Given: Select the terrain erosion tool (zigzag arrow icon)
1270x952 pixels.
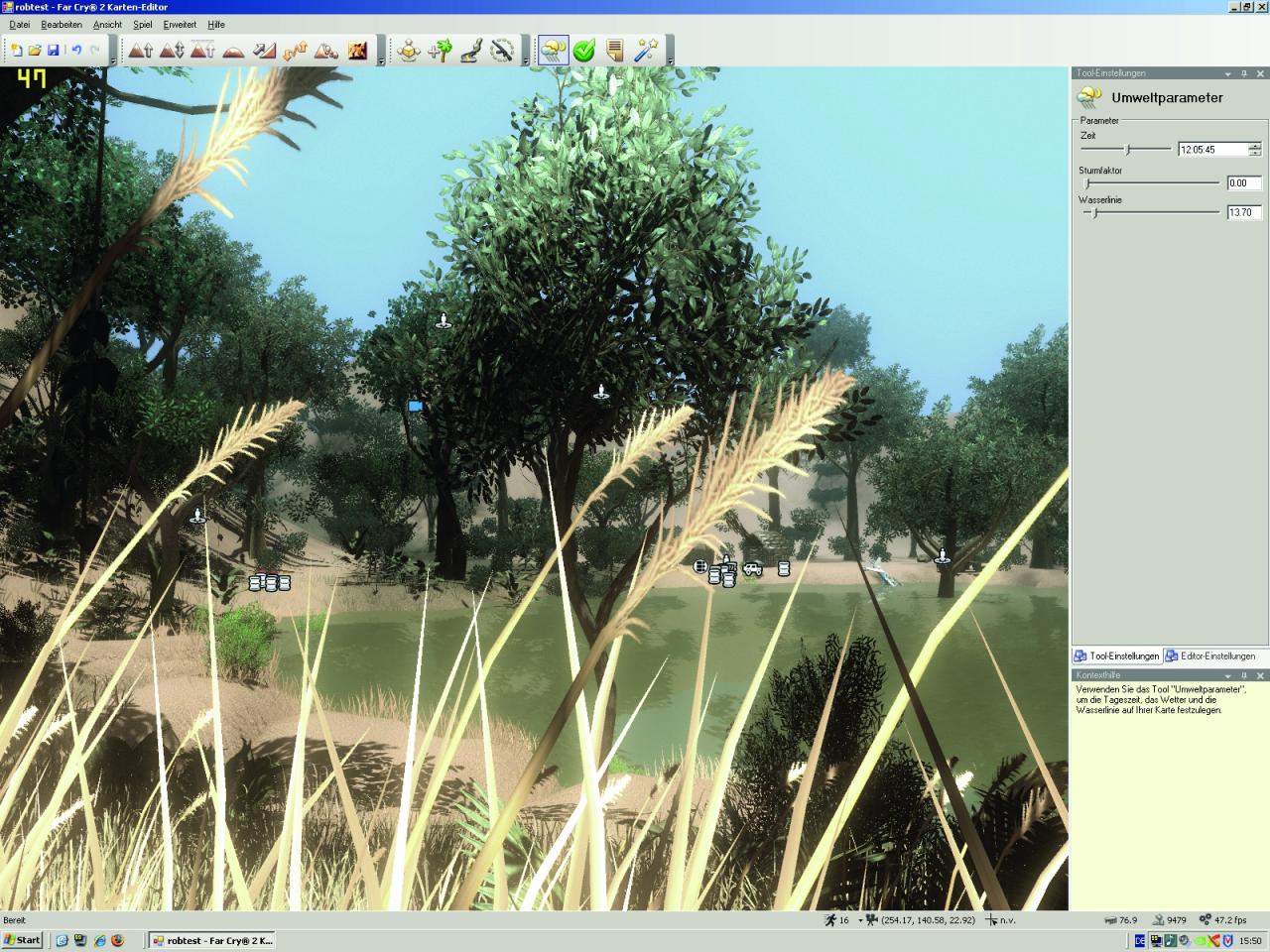Looking at the screenshot, I should 295,50.
